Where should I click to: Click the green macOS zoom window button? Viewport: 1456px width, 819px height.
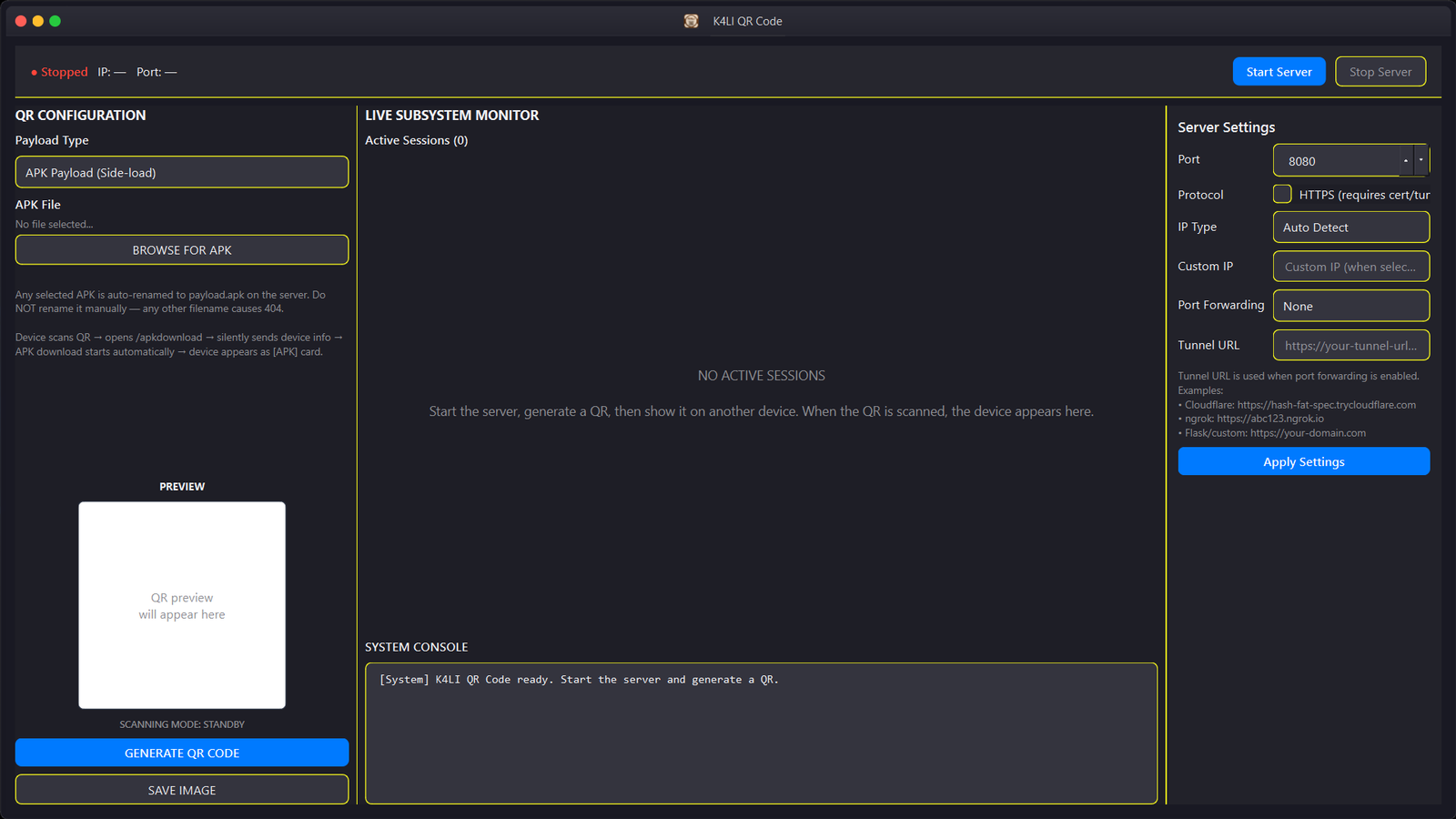pyautogui.click(x=55, y=21)
